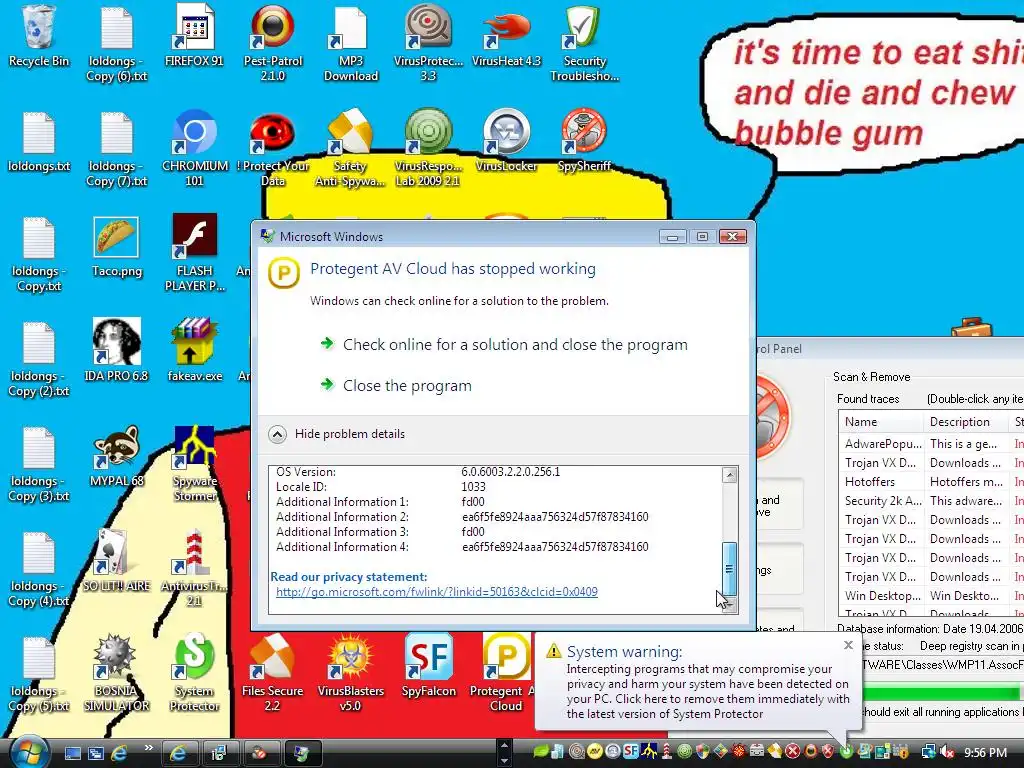The image size is (1024, 768).
Task: Click the AntivirusTr... 2.1 lighthouse icon
Action: [x=195, y=568]
